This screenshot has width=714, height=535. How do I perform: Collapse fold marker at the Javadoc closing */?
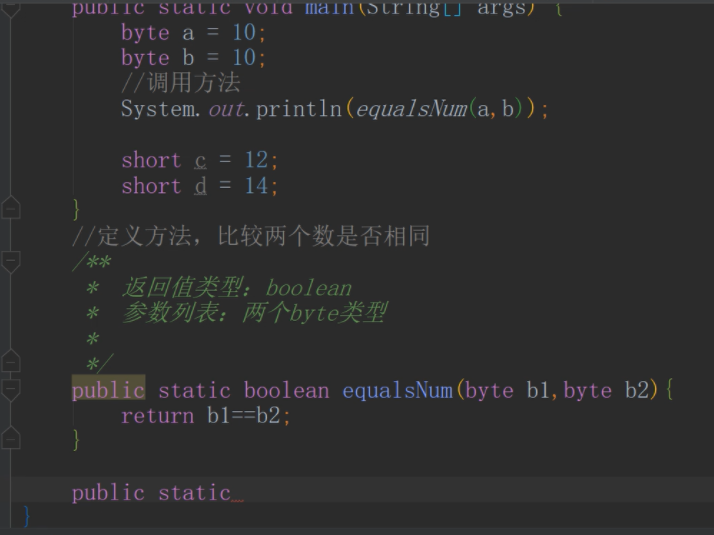tap(10, 361)
